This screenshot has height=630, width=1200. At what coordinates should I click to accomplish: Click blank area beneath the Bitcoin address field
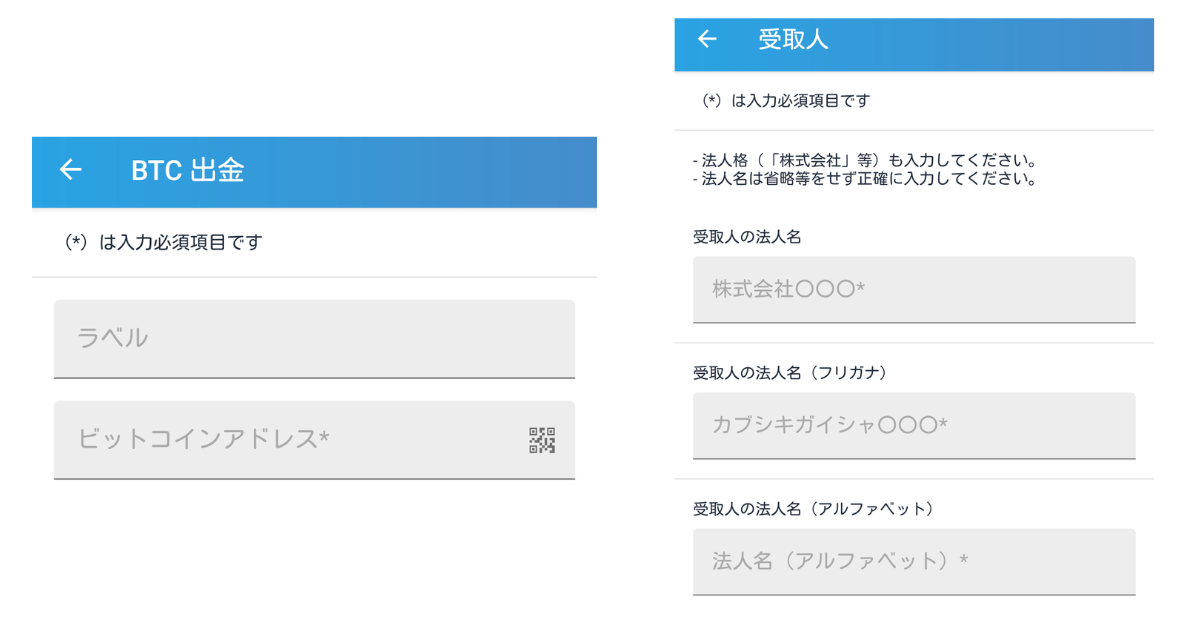[314, 550]
